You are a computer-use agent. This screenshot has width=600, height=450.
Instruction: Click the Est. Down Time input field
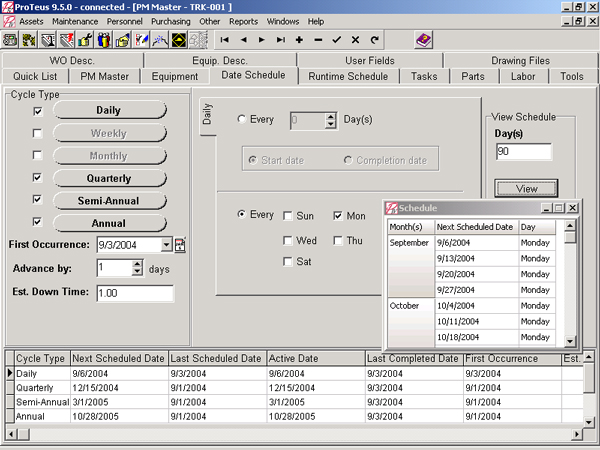[x=135, y=293]
